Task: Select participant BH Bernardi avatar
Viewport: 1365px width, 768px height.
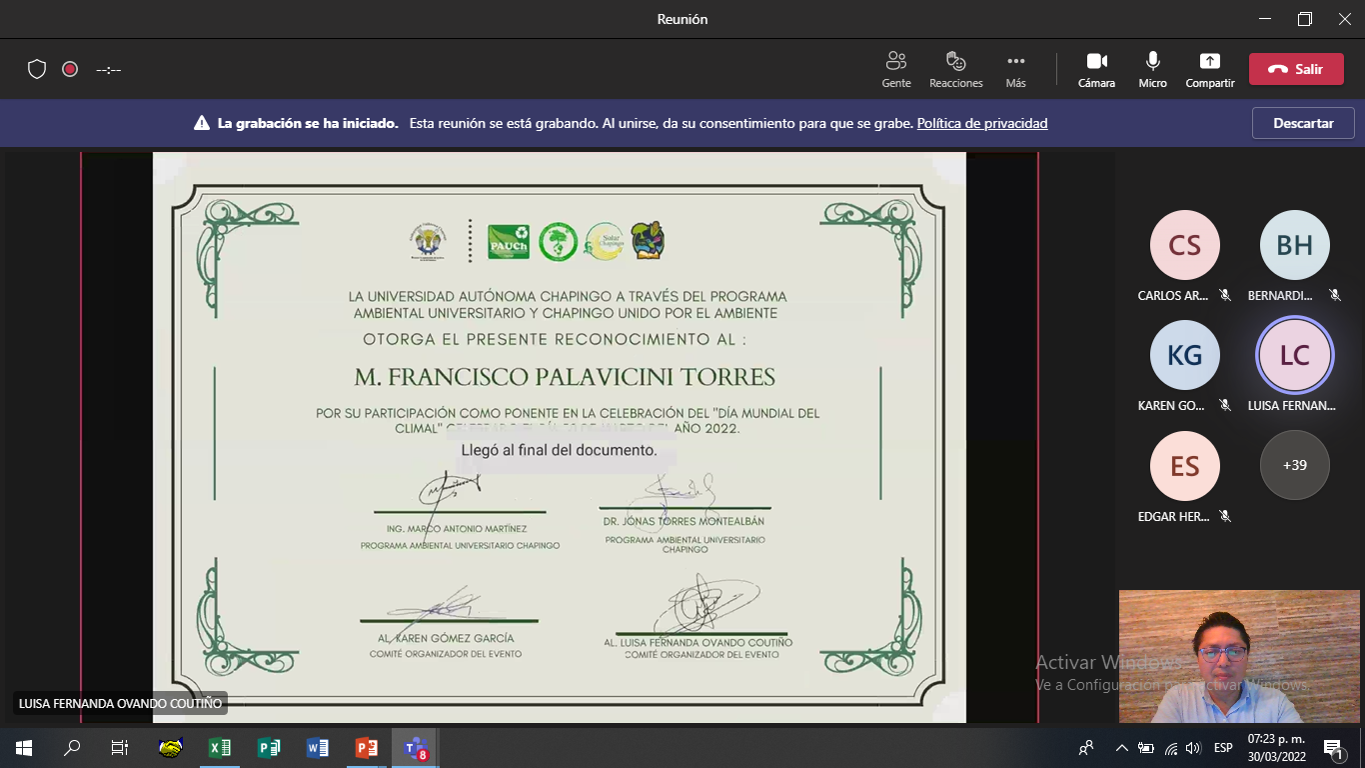Action: pyautogui.click(x=1295, y=245)
